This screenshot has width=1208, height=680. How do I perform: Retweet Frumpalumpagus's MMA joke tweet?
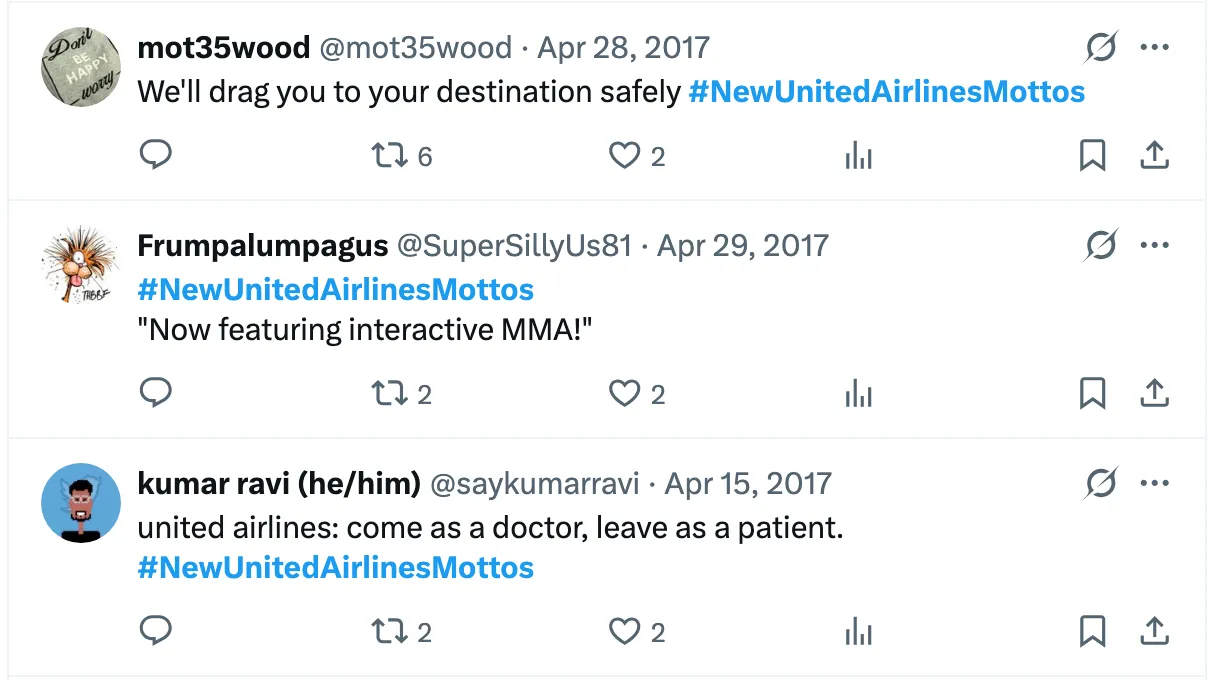pyautogui.click(x=389, y=394)
